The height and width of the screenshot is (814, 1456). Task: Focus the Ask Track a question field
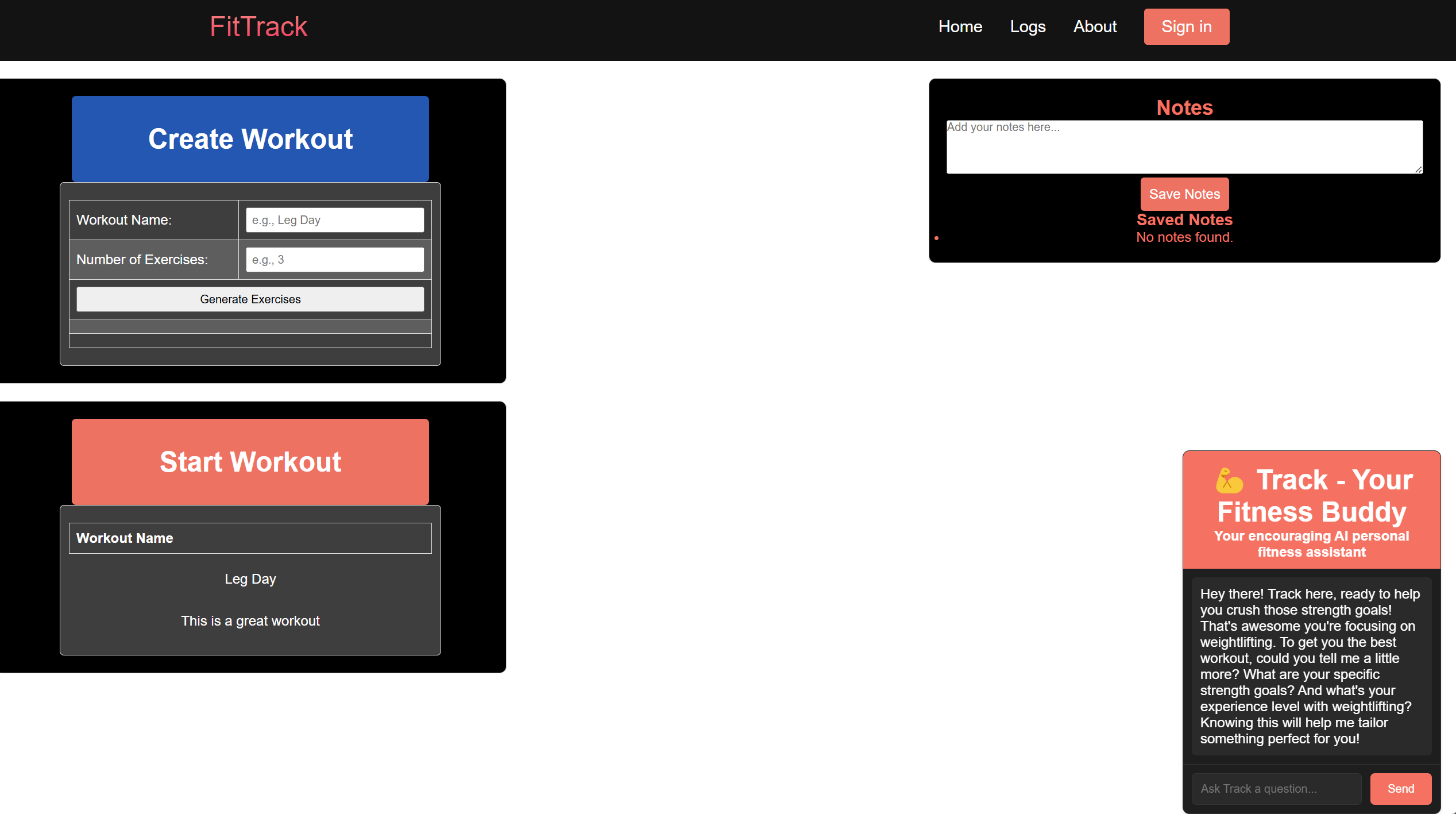point(1276,789)
